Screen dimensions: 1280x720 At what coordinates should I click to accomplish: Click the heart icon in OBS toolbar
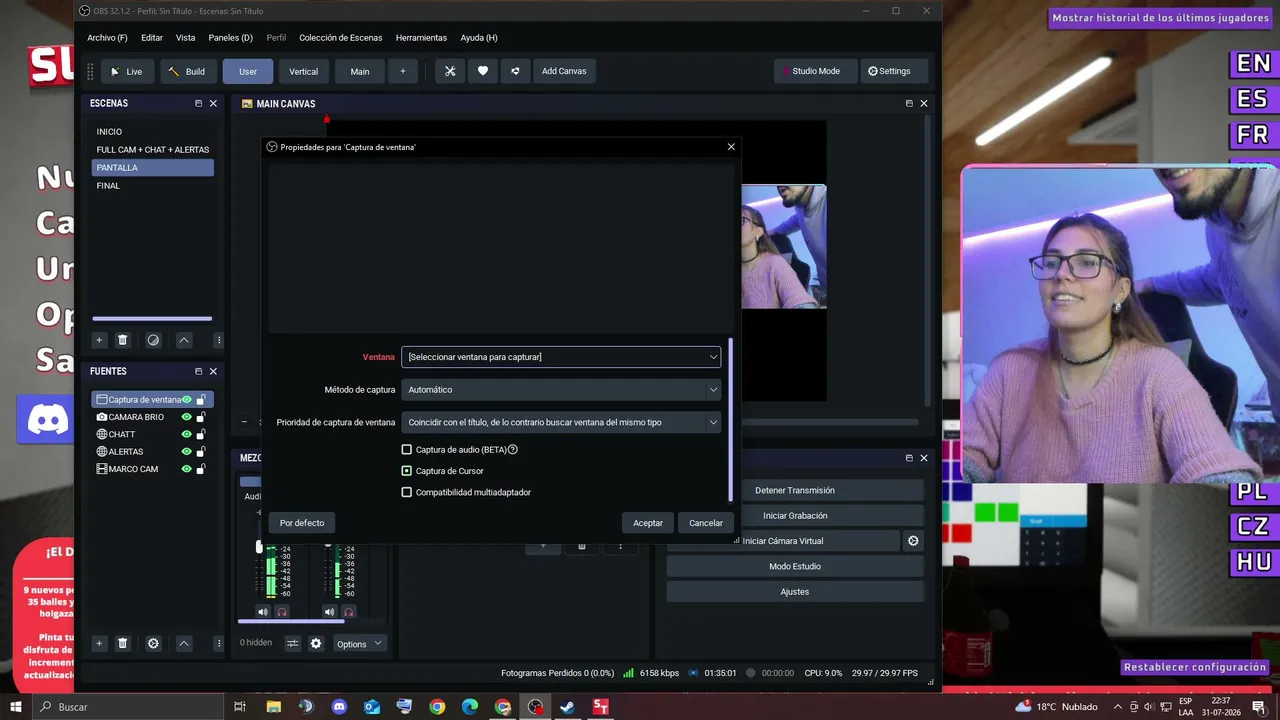(x=483, y=71)
